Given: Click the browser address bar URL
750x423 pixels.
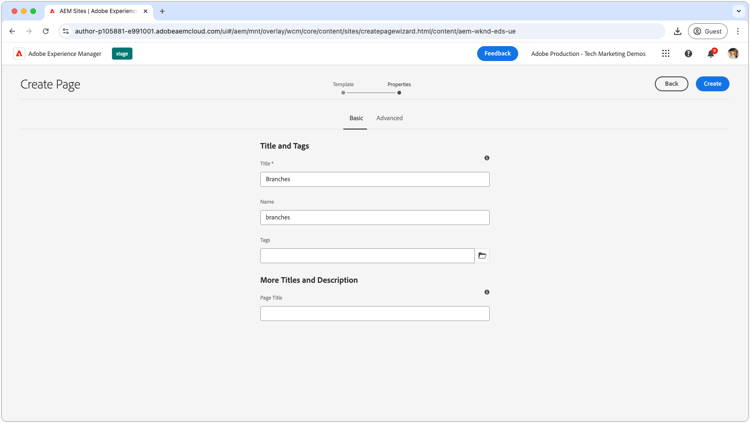Looking at the screenshot, I should point(295,31).
